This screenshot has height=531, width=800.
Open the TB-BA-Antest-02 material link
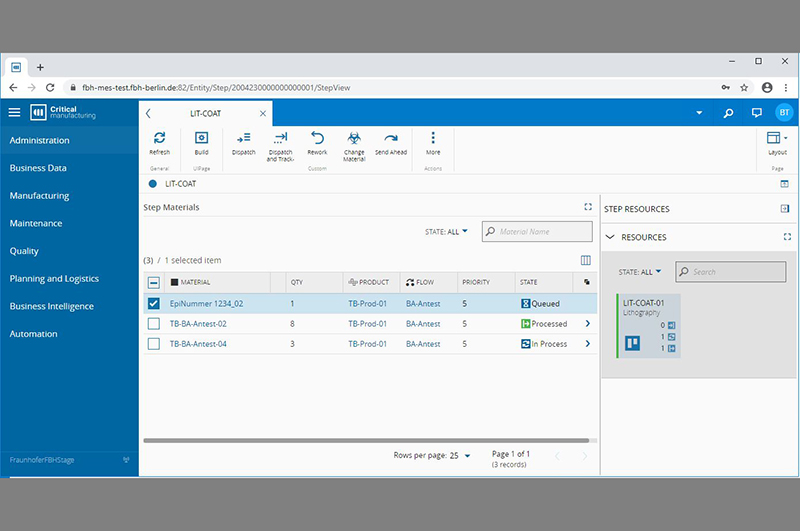coord(198,324)
